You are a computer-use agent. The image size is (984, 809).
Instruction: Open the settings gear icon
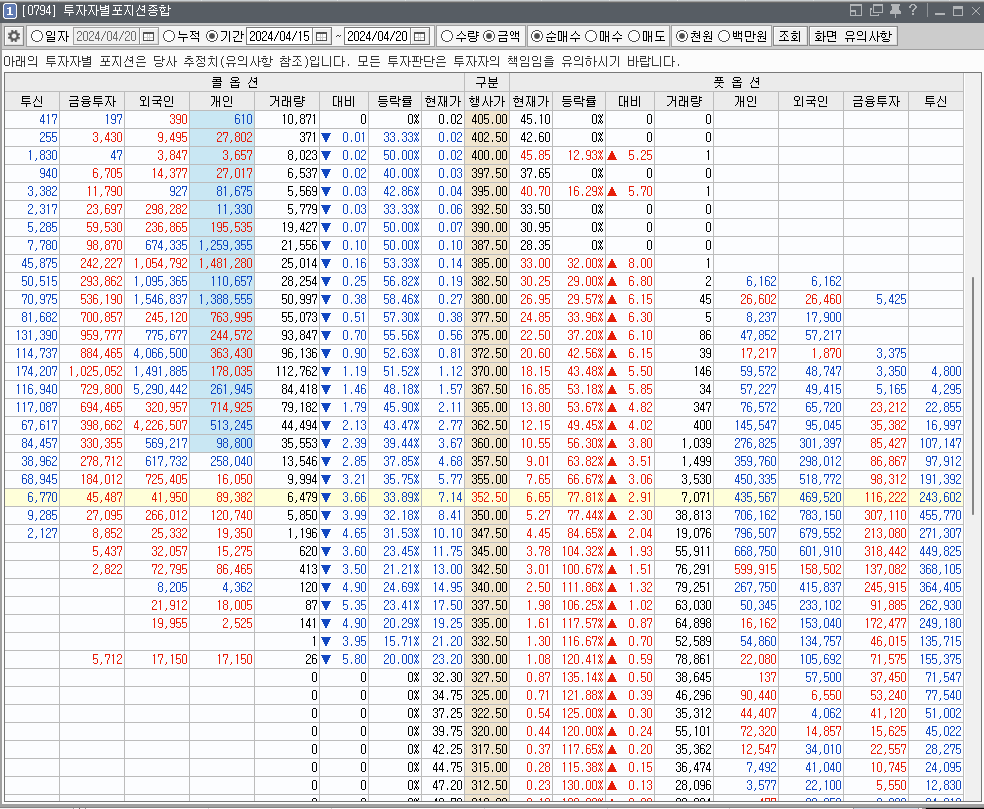click(x=14, y=36)
